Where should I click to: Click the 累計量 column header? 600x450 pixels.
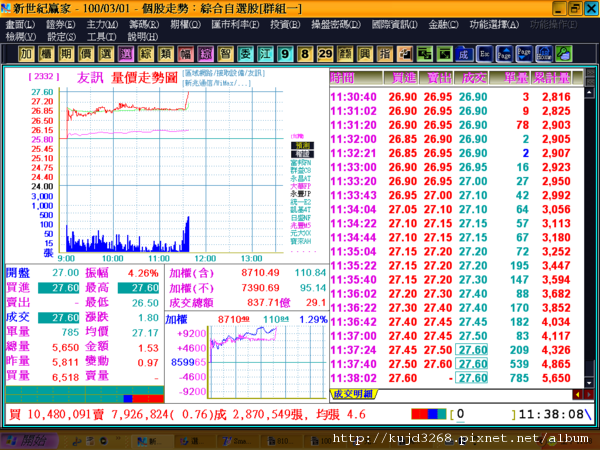(x=552, y=78)
